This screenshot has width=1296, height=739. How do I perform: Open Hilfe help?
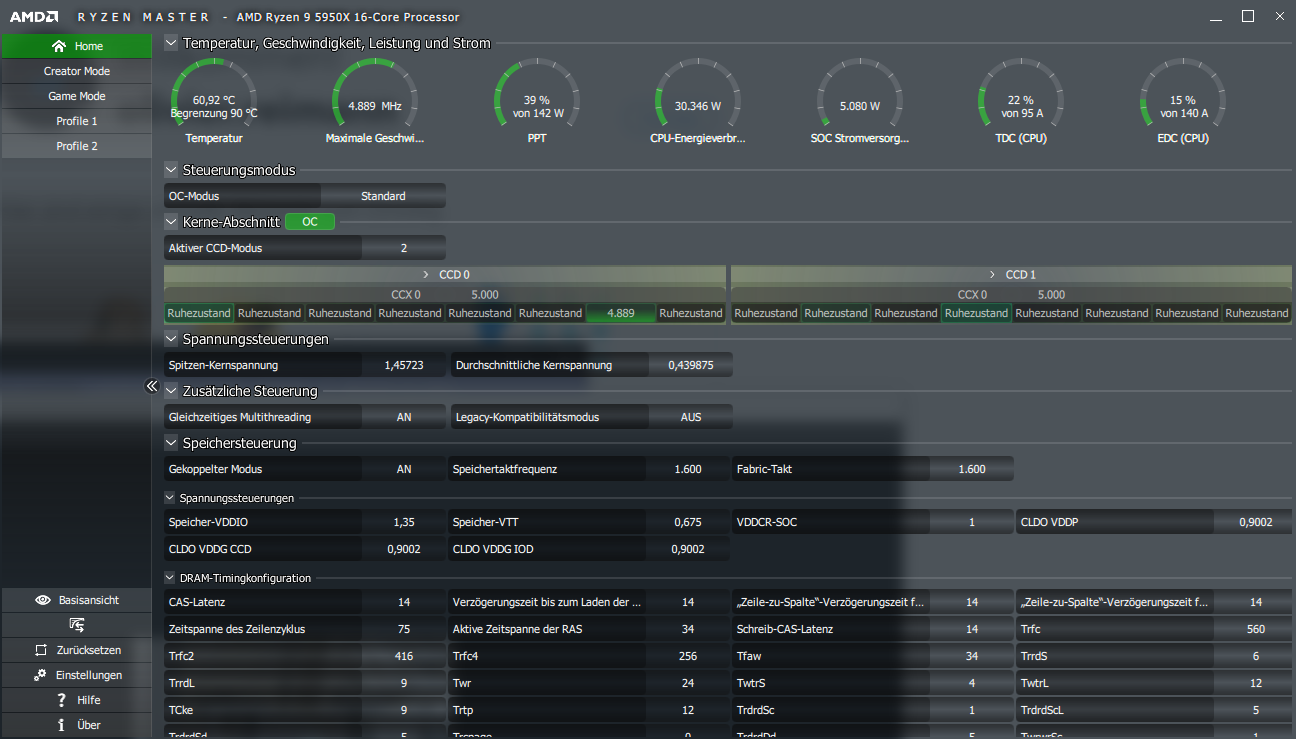pyautogui.click(x=76, y=700)
